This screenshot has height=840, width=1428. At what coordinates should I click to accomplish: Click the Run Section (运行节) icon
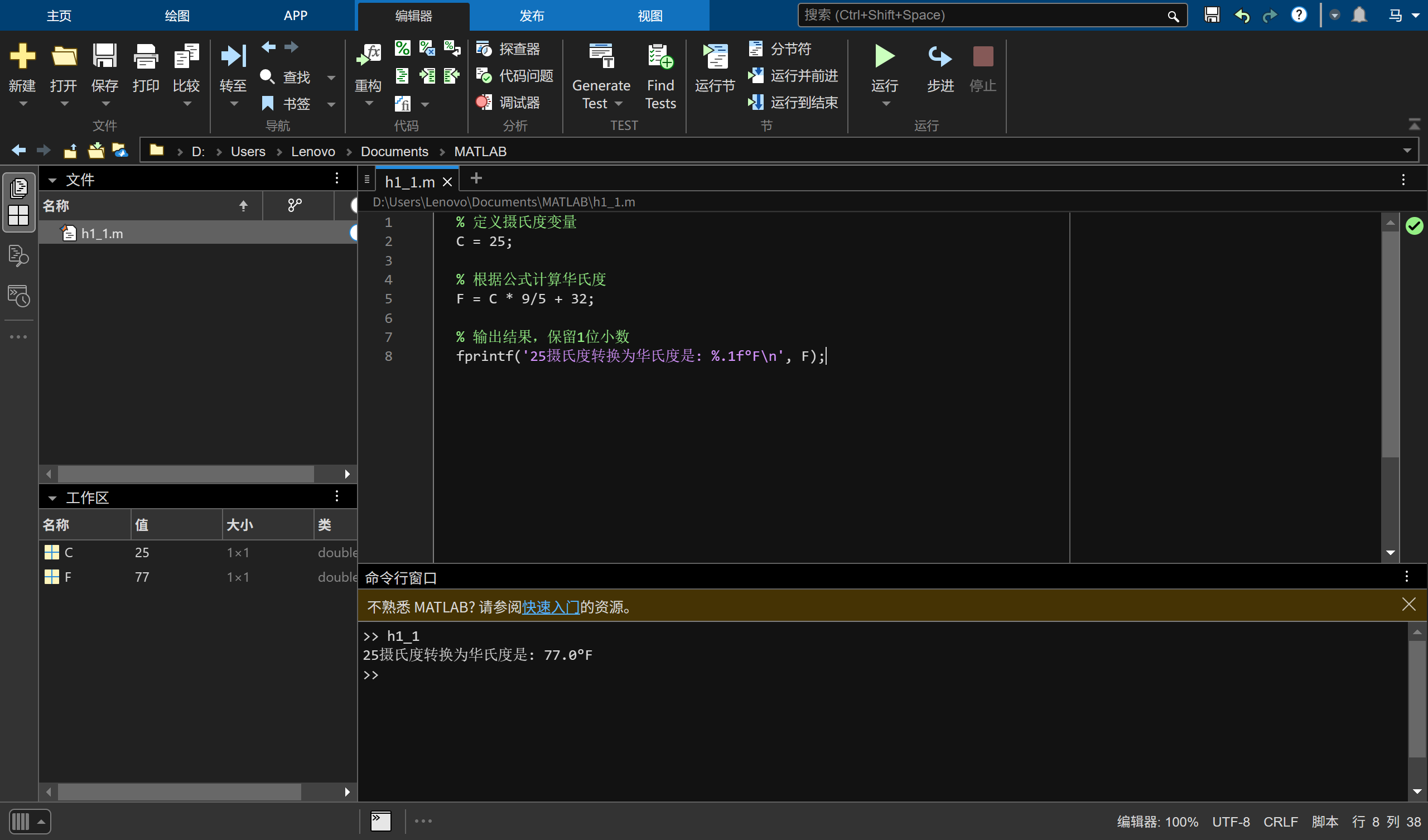point(715,56)
